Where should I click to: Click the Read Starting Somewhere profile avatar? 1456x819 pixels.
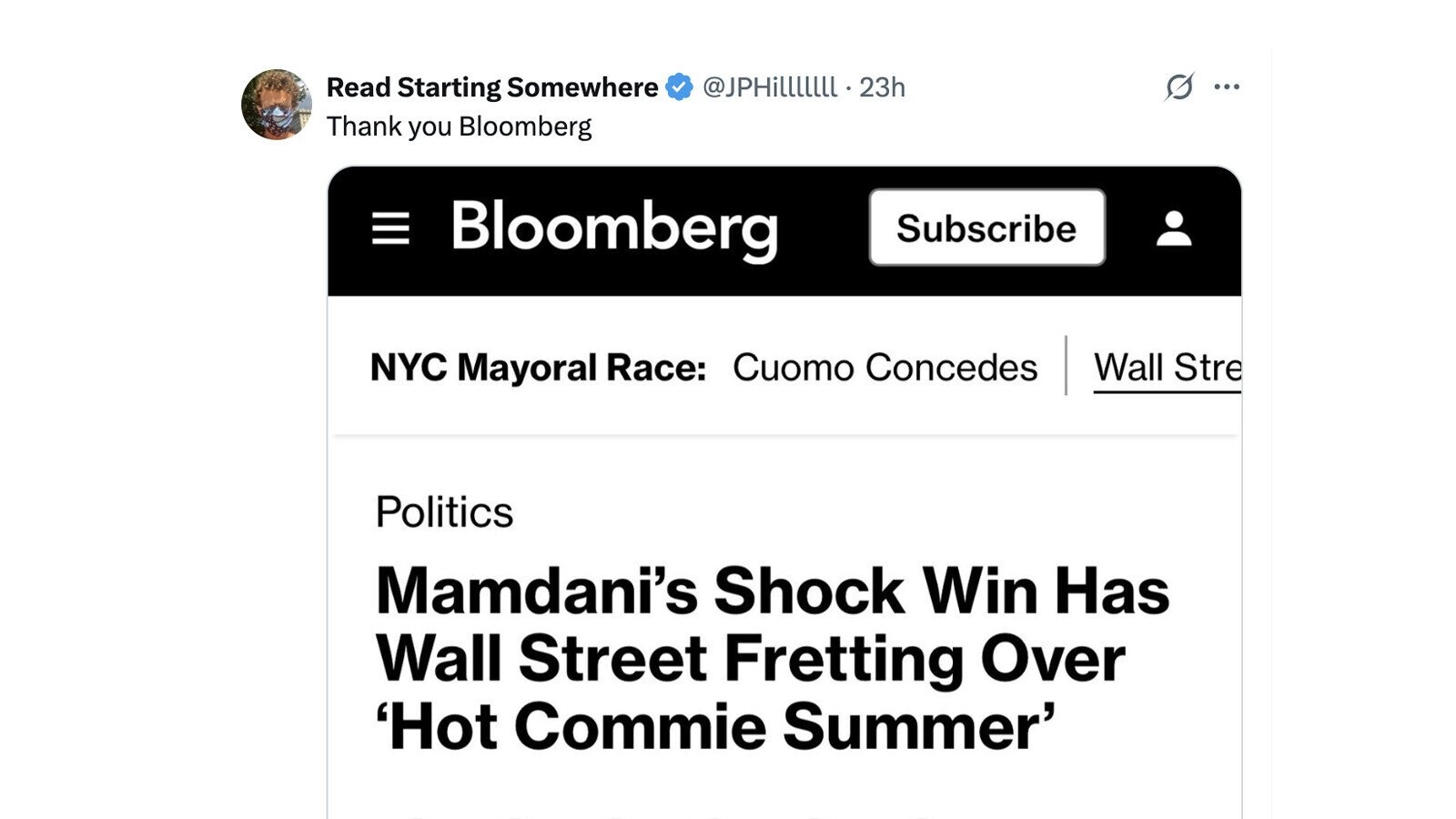tap(277, 105)
